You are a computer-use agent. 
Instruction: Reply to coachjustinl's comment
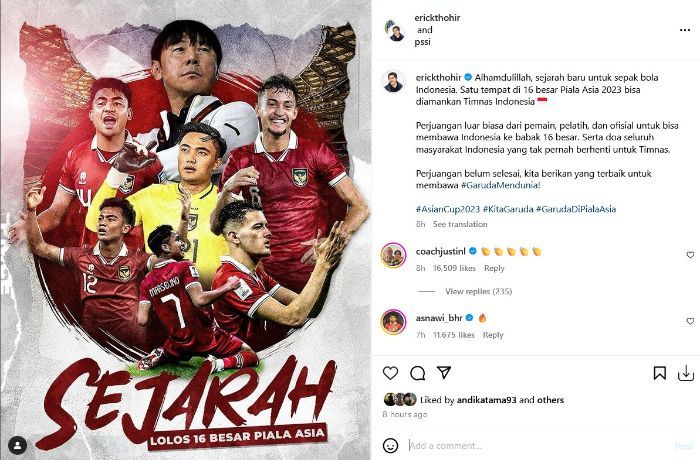(494, 268)
